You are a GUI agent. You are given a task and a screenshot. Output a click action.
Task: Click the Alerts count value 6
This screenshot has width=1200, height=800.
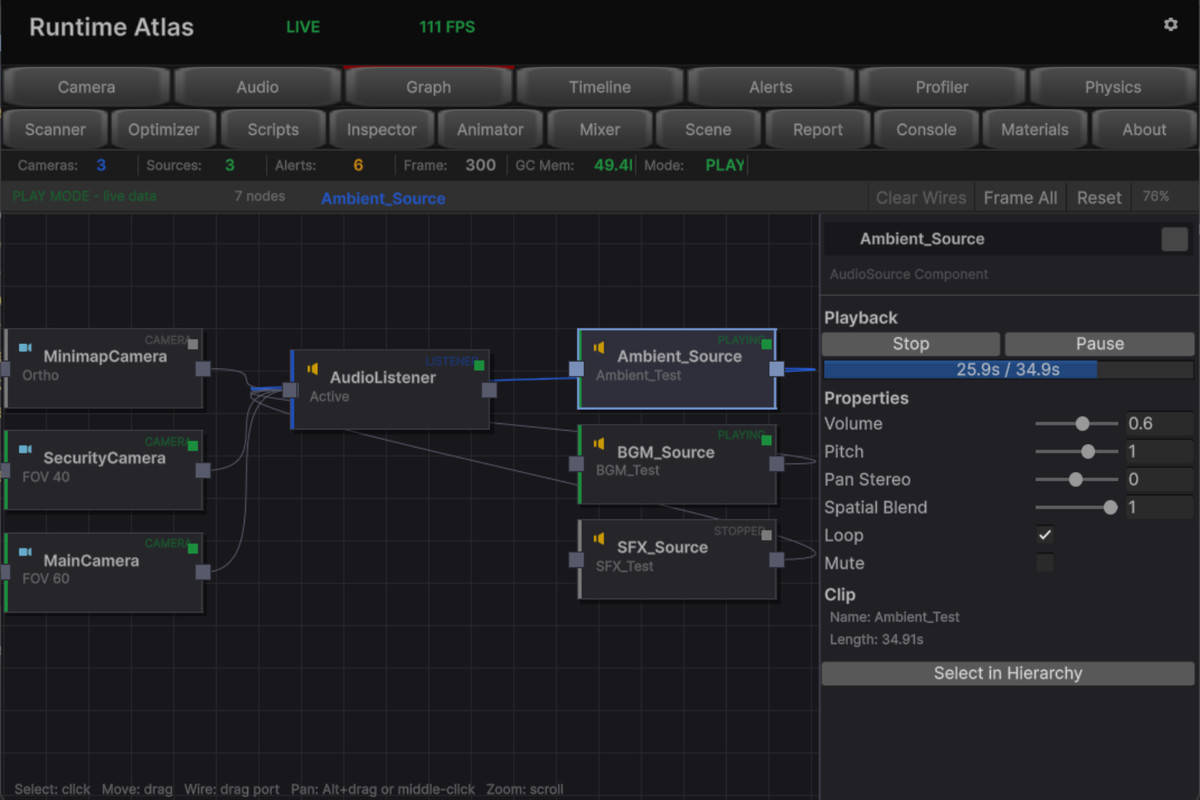[x=358, y=165]
